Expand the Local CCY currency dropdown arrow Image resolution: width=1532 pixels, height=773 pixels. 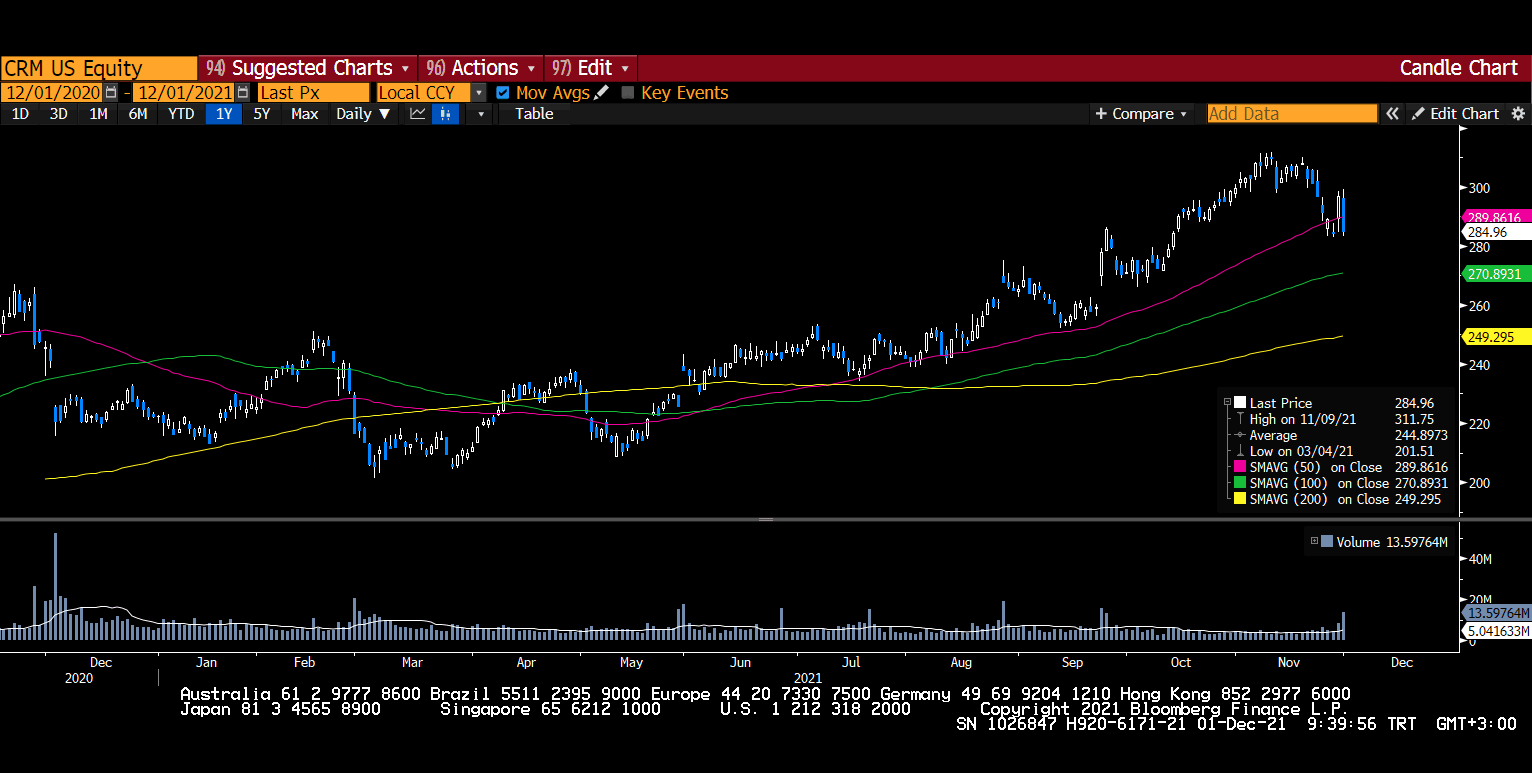click(x=479, y=92)
